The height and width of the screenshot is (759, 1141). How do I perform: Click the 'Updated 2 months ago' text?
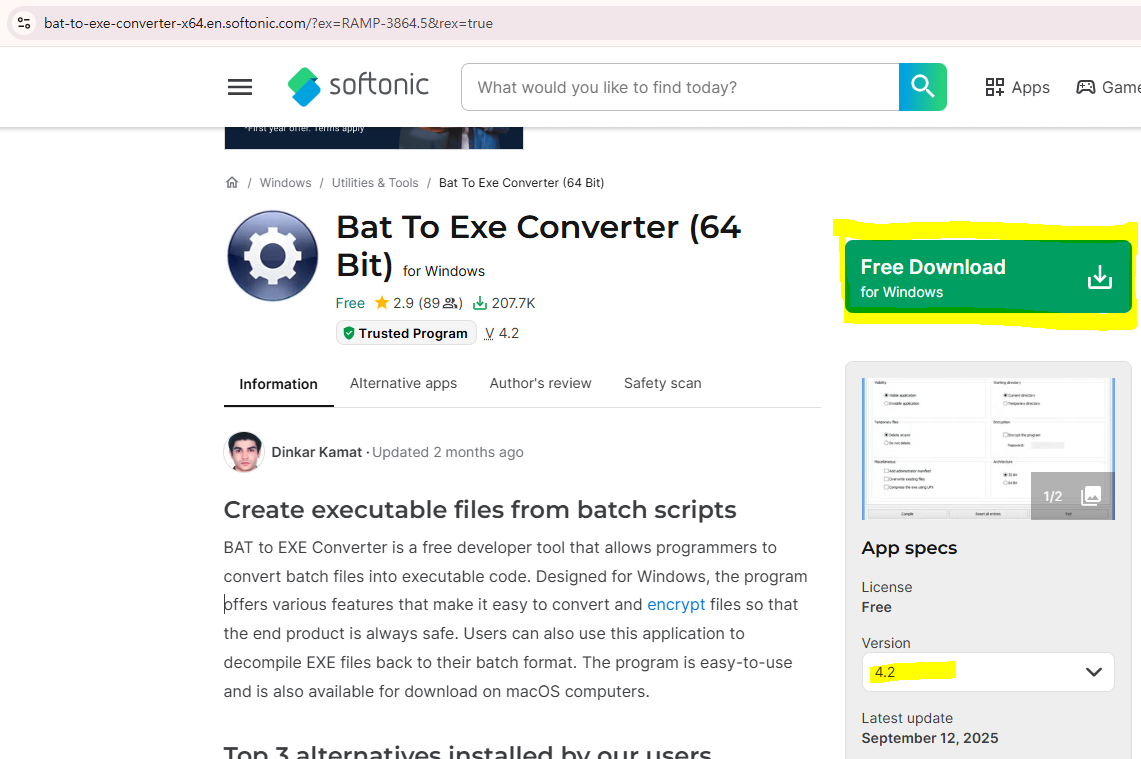(x=448, y=452)
